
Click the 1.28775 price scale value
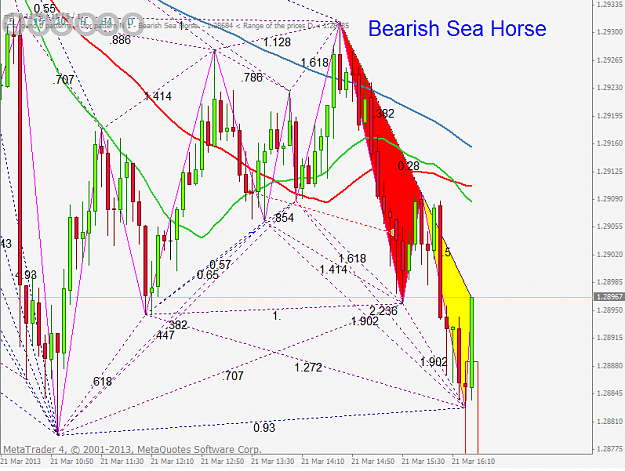coord(609,449)
